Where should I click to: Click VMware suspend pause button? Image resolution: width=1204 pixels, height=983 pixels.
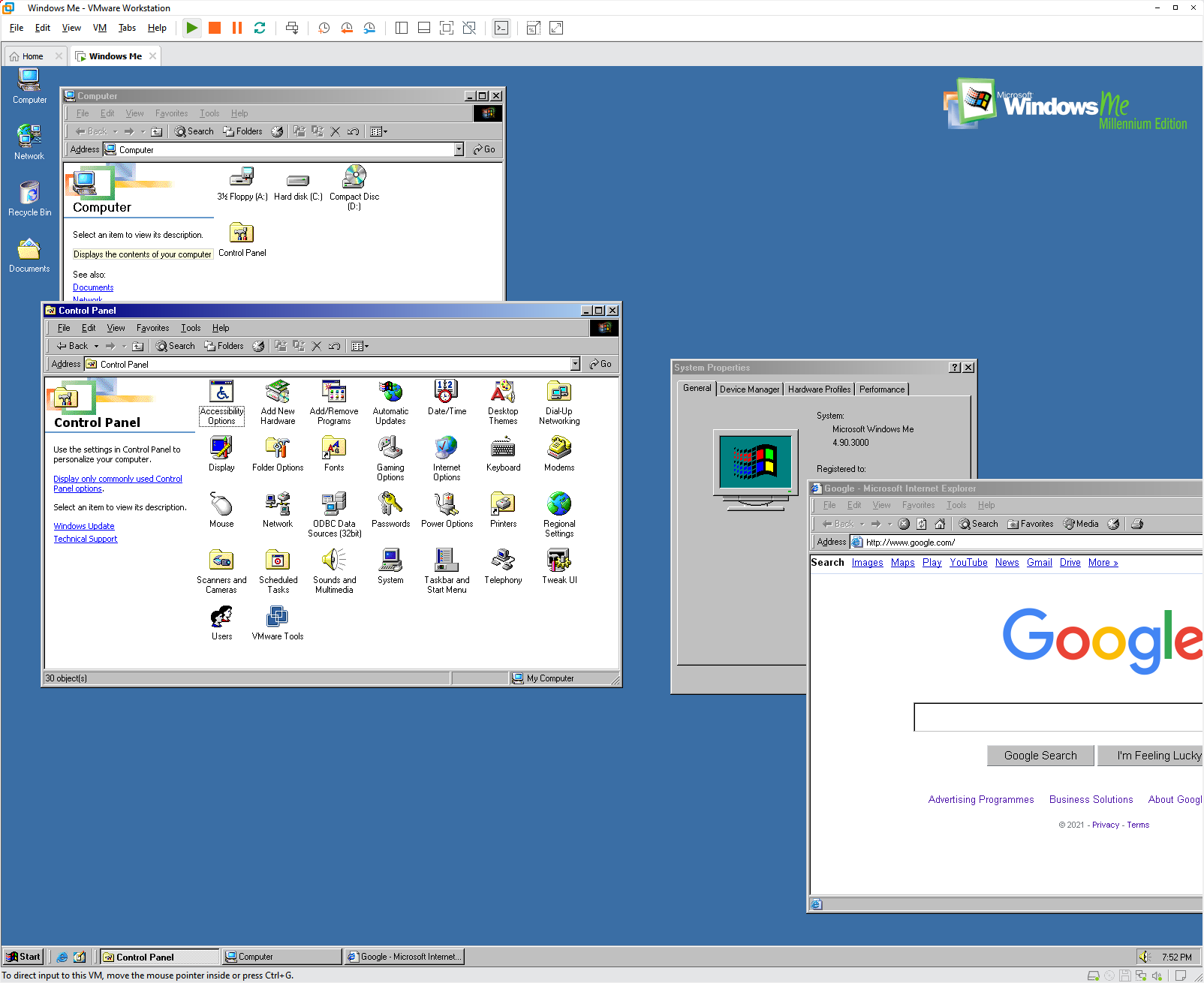237,28
